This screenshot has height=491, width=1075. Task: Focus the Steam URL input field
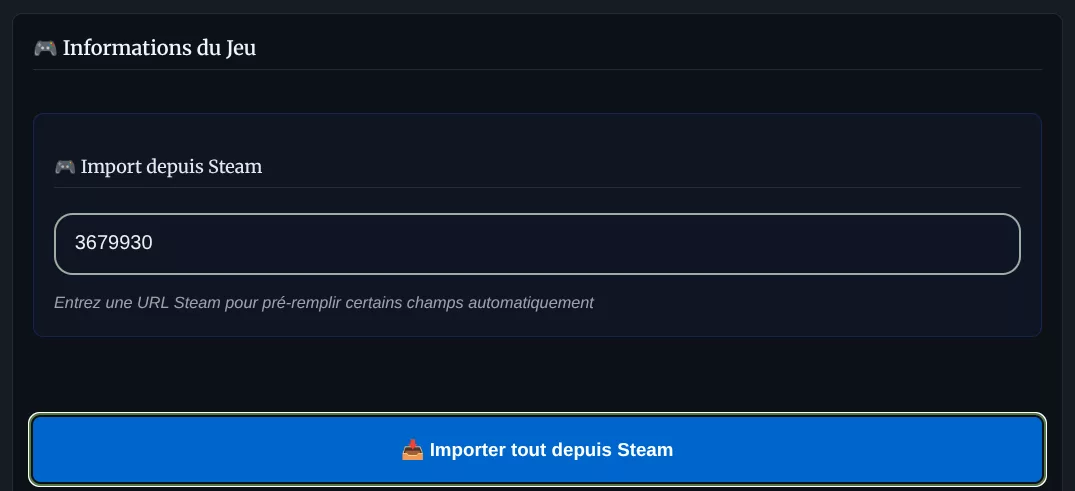(x=536, y=243)
